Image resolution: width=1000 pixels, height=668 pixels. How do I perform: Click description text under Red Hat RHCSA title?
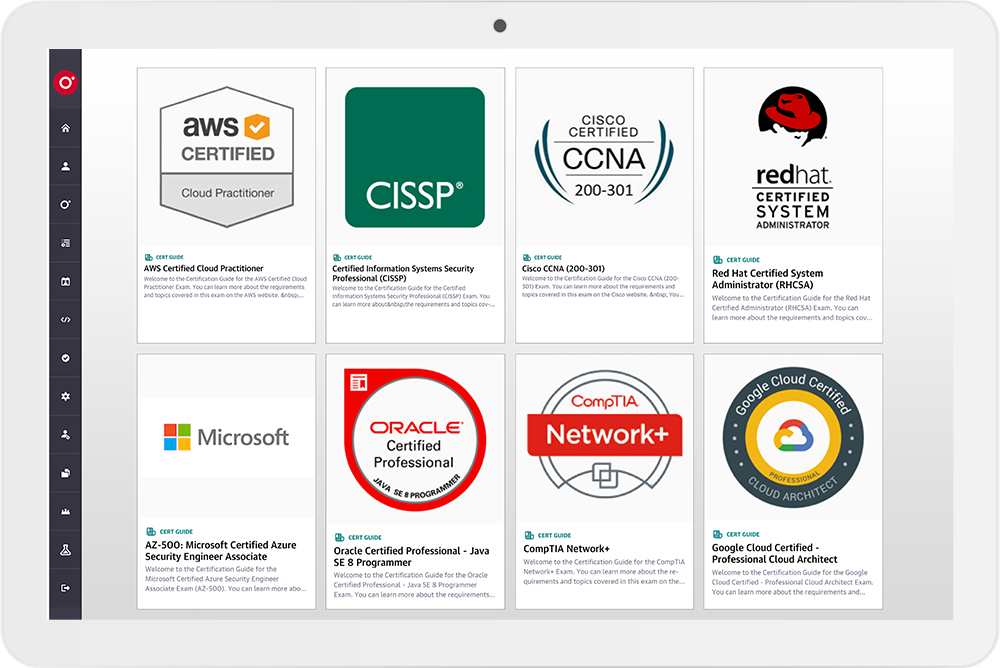click(792, 308)
